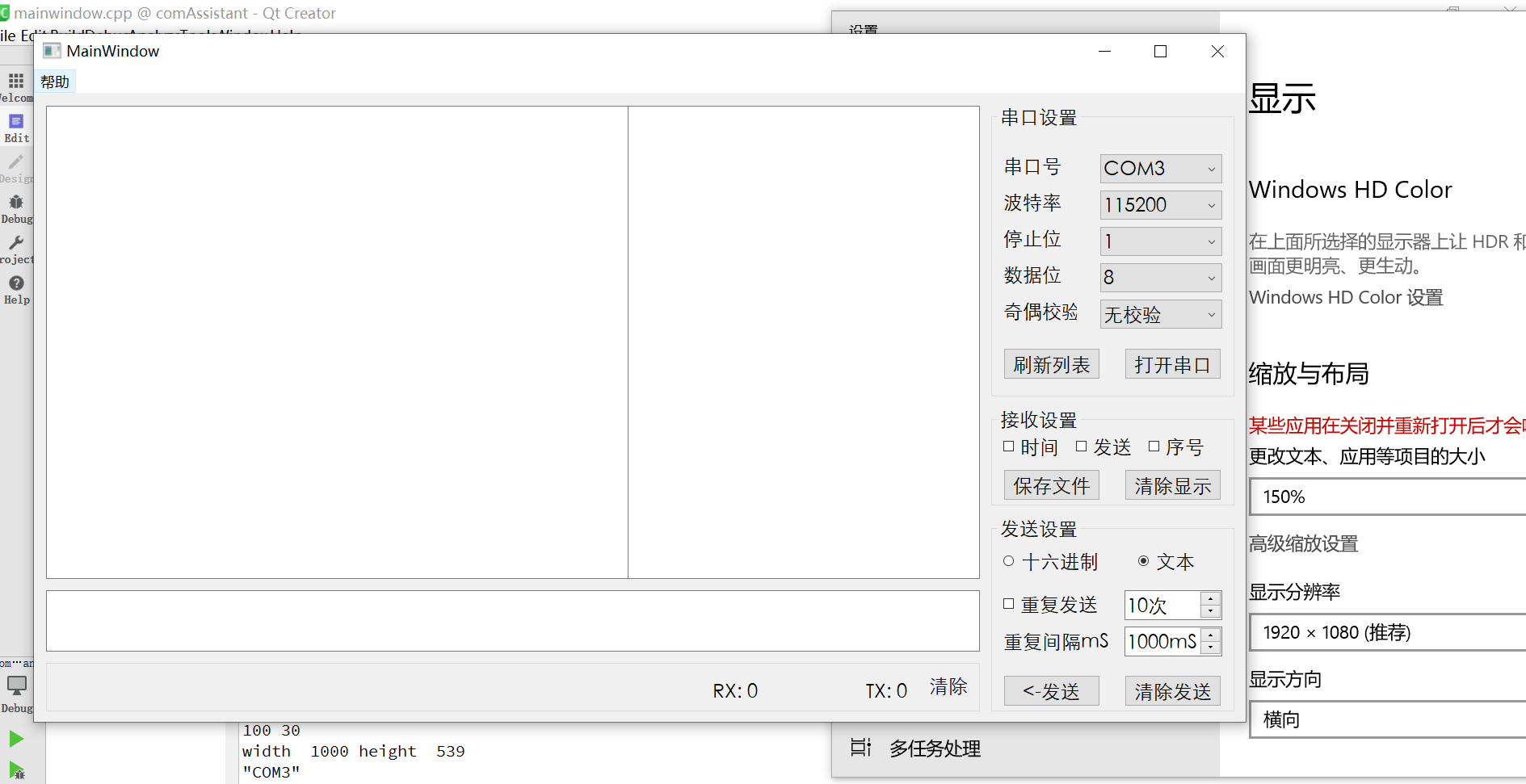This screenshot has height=784, width=1526.
Task: Select 多任务处理 in Settings sidebar
Action: click(x=935, y=748)
